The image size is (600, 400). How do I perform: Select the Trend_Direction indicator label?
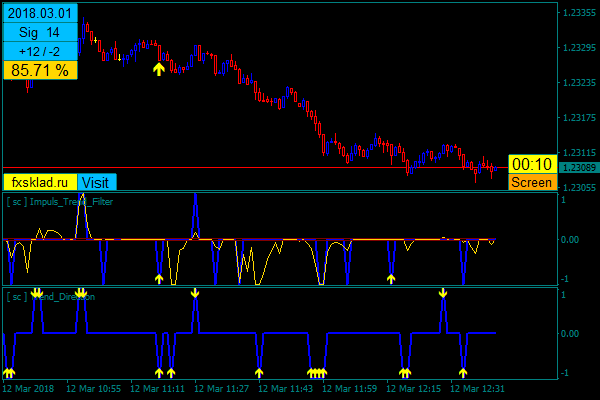[x=51, y=297]
